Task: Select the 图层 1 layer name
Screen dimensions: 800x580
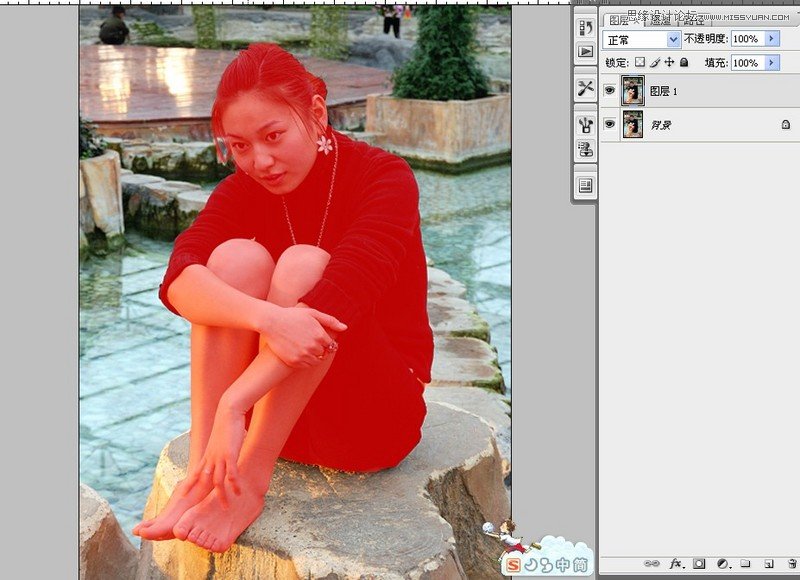Action: tap(664, 91)
